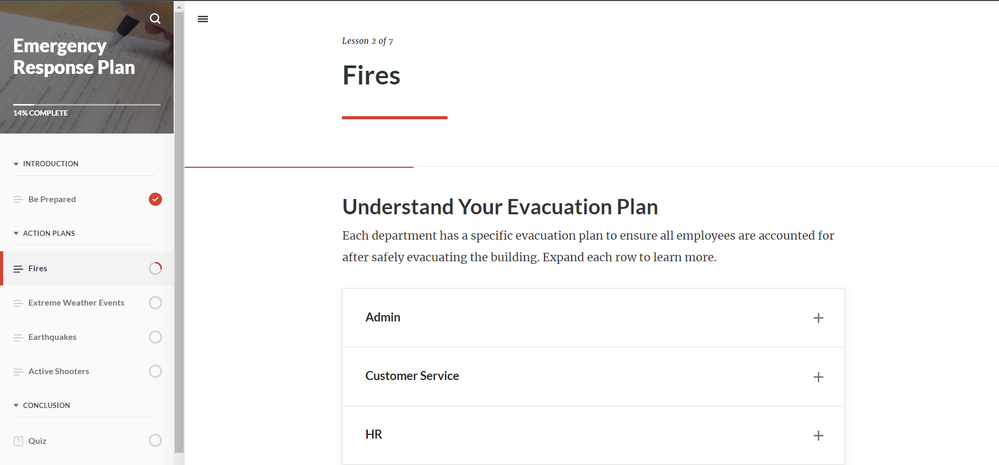The width and height of the screenshot is (999, 465).
Task: Click the sidebar vertical scrollbar
Action: tap(179, 230)
